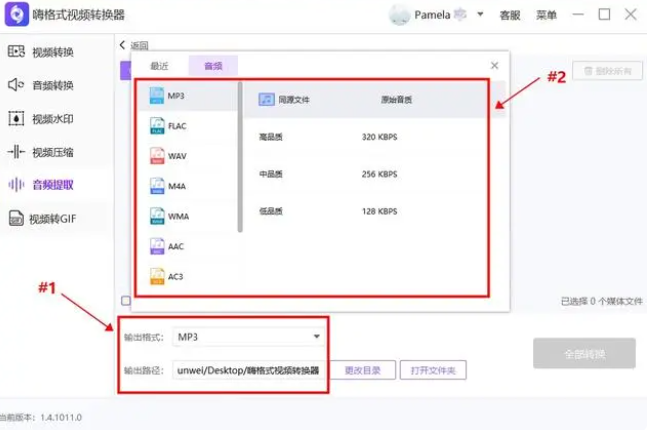Tick the select-all checkbox at bottom left
This screenshot has height=430, width=647.
coord(126,300)
